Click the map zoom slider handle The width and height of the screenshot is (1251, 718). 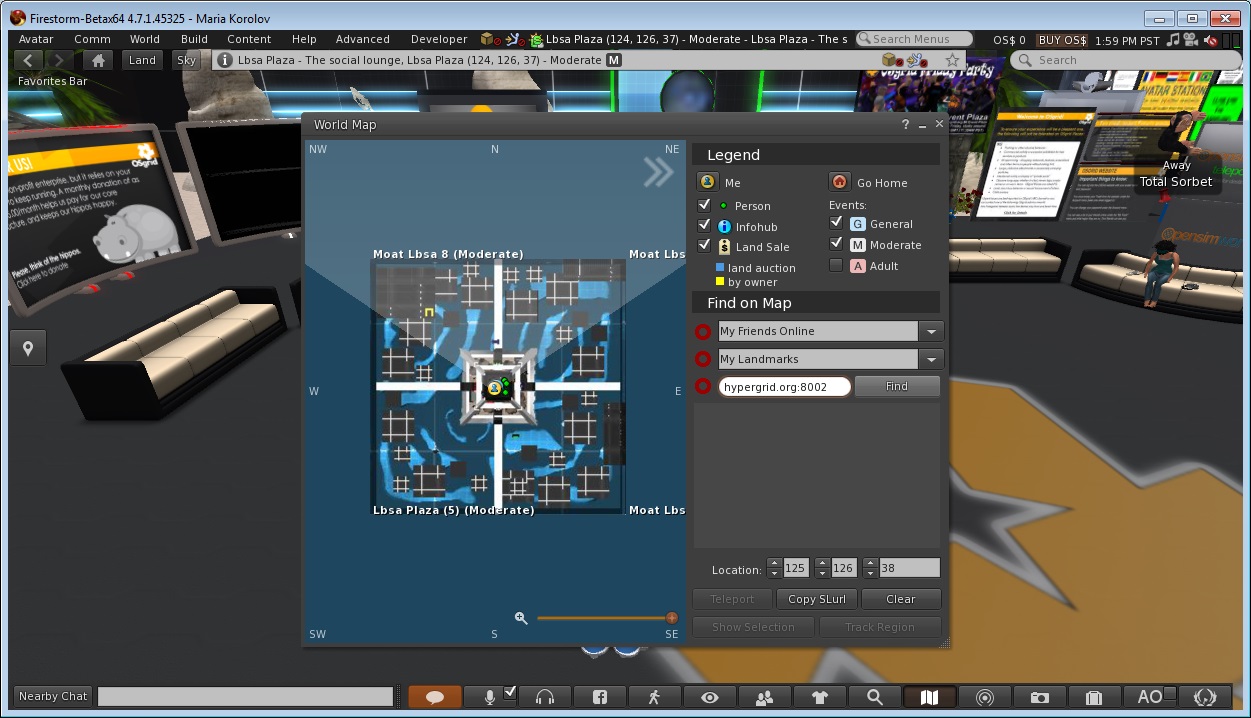tap(672, 618)
